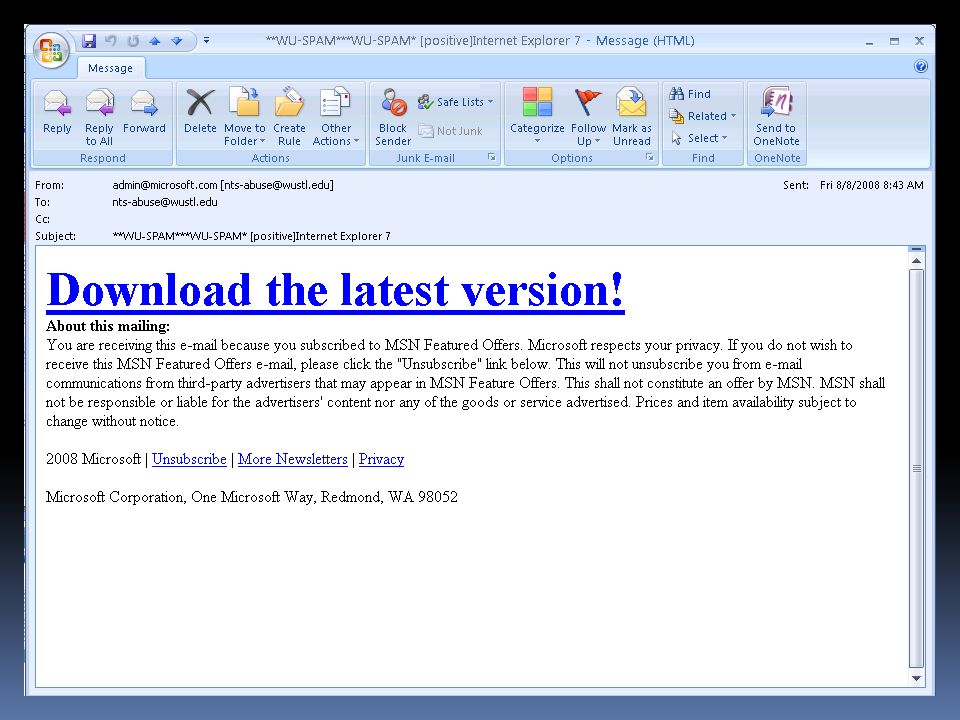
Task: Open Customize Quick Access Toolbar dropdown
Action: (x=207, y=40)
